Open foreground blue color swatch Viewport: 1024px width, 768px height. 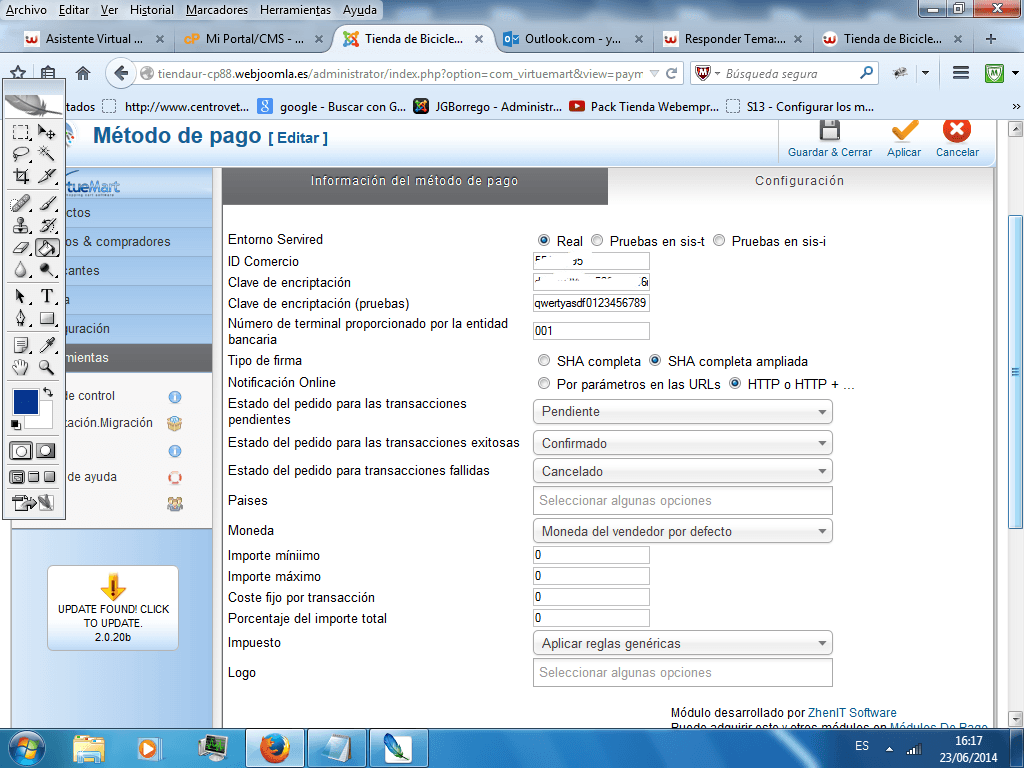pos(25,402)
